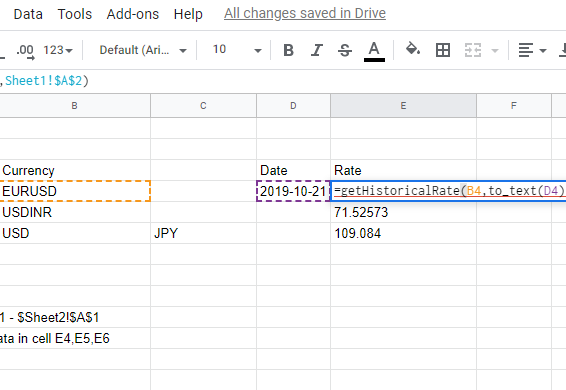Select column E header
Viewport: 566px width, 390px height.
[403, 106]
